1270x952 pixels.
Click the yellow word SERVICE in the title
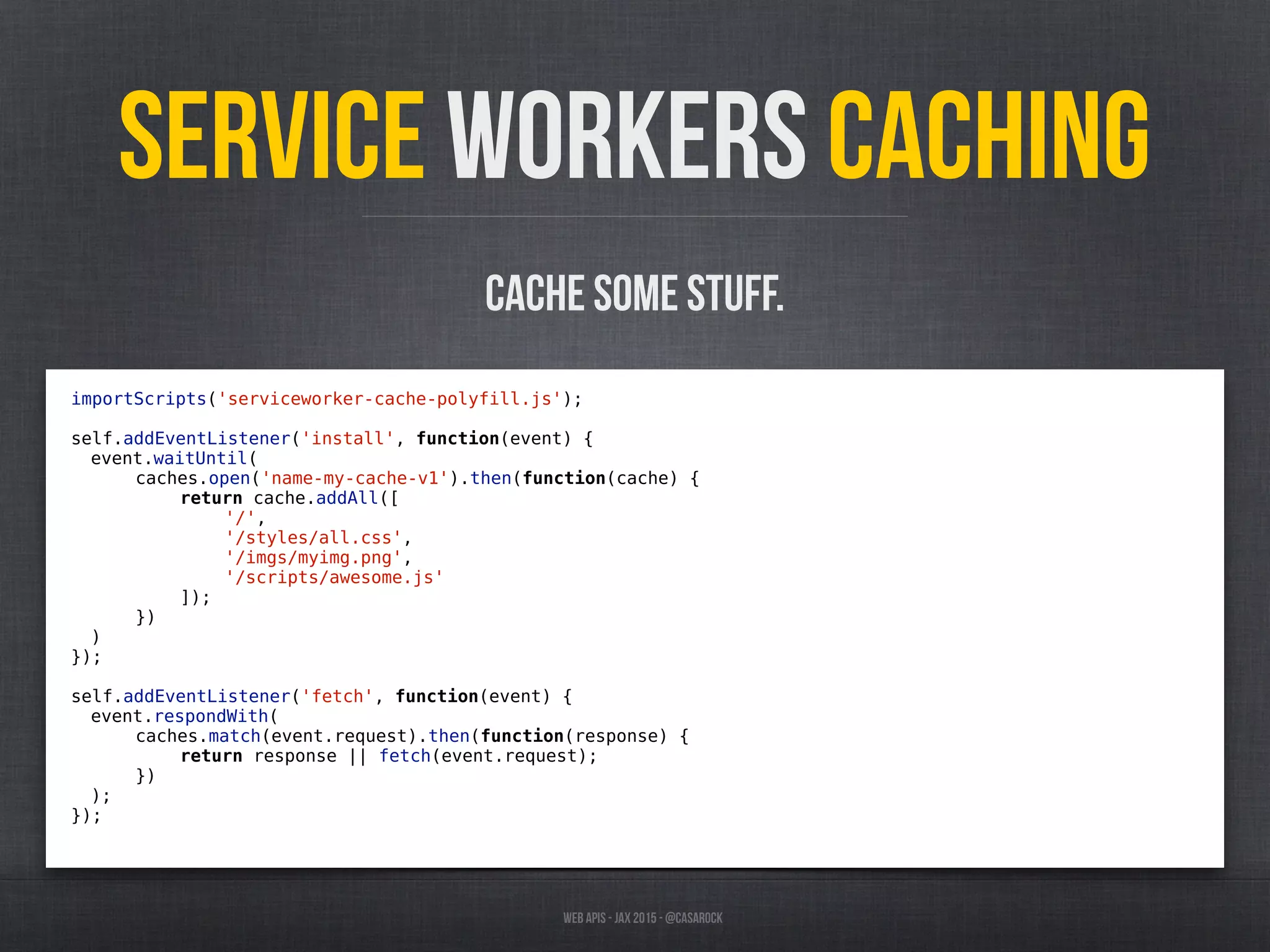point(272,135)
